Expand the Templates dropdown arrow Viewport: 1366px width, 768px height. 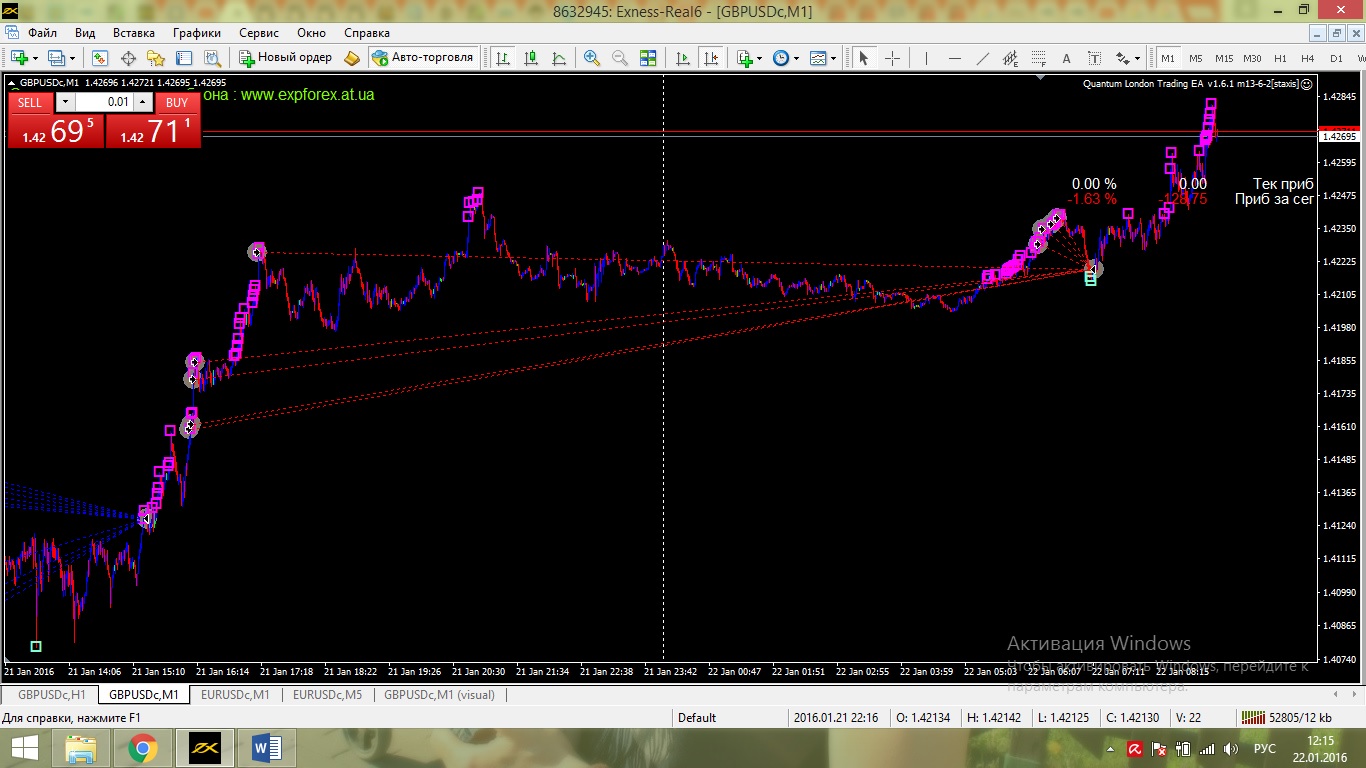click(x=833, y=58)
